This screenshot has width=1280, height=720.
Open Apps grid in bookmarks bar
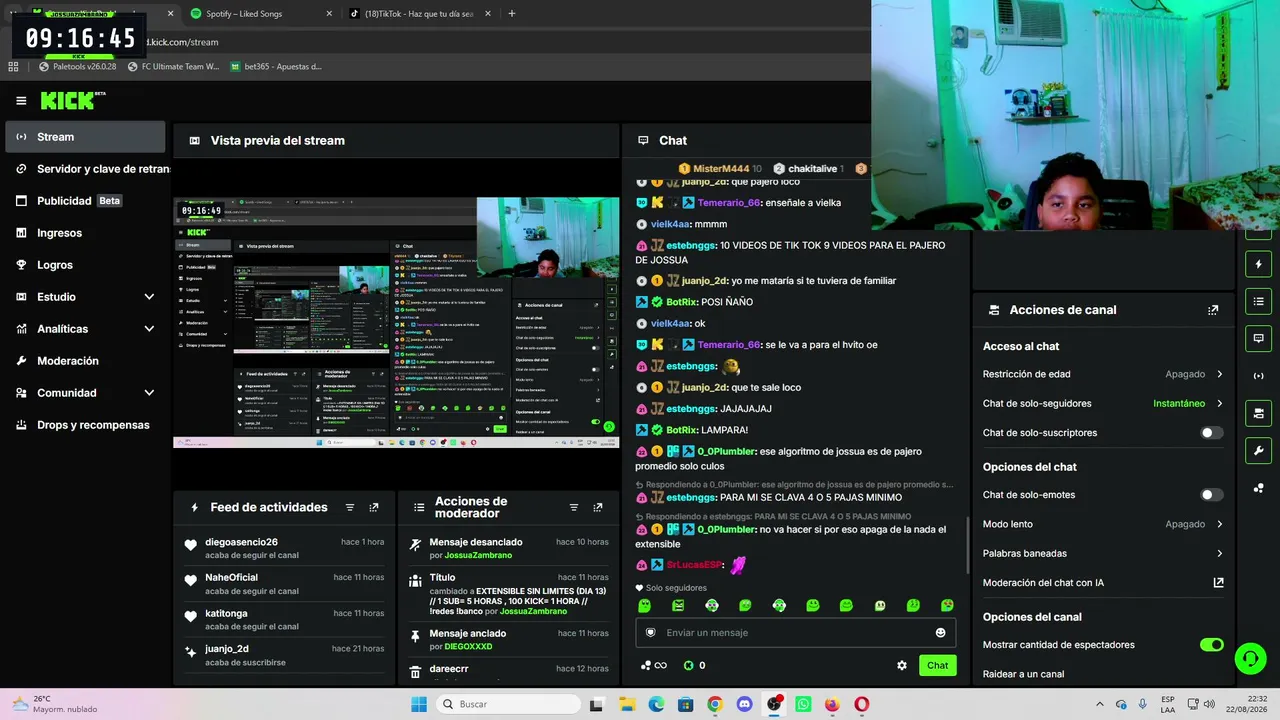point(13,67)
